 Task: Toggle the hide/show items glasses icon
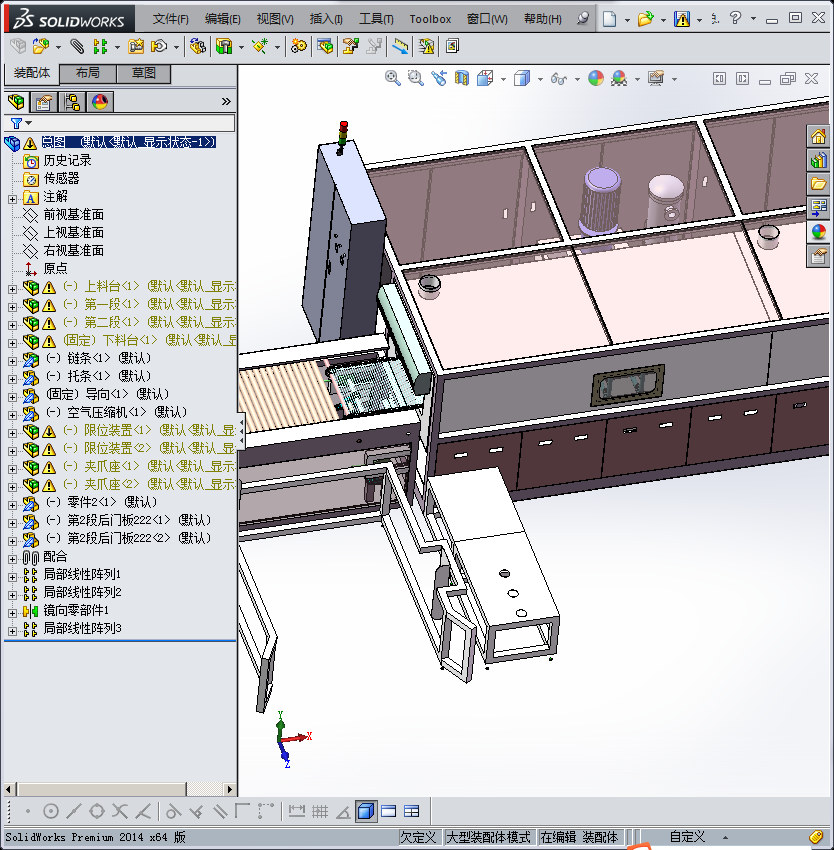(560, 78)
